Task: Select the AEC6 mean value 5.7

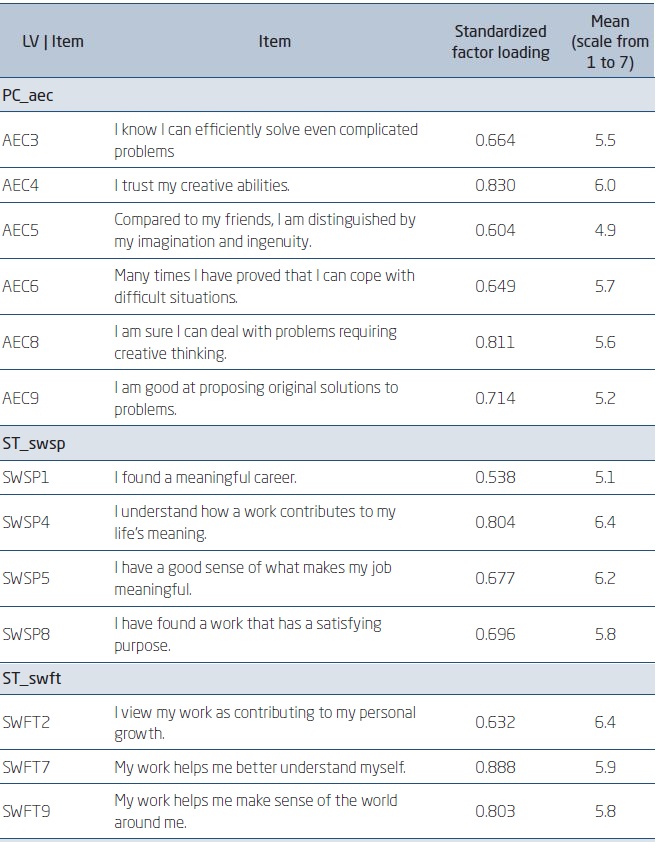Action: click(605, 286)
